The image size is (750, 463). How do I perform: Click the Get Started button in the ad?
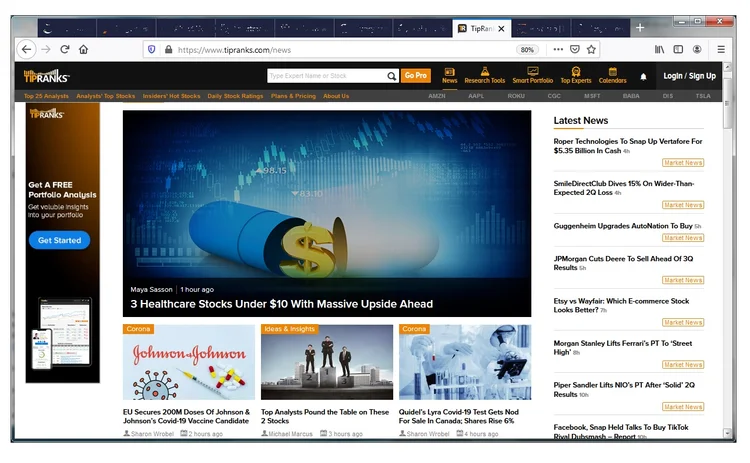pyautogui.click(x=59, y=240)
